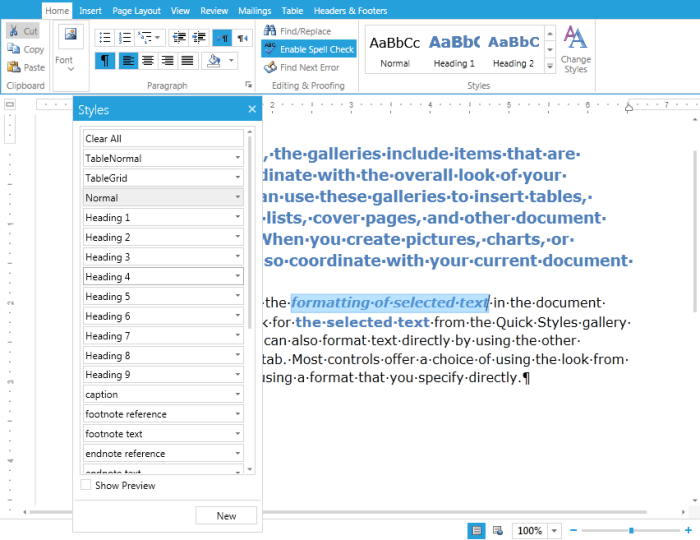Apply the Heading 2 quick style
Screen dimensions: 700x540
[513, 49]
